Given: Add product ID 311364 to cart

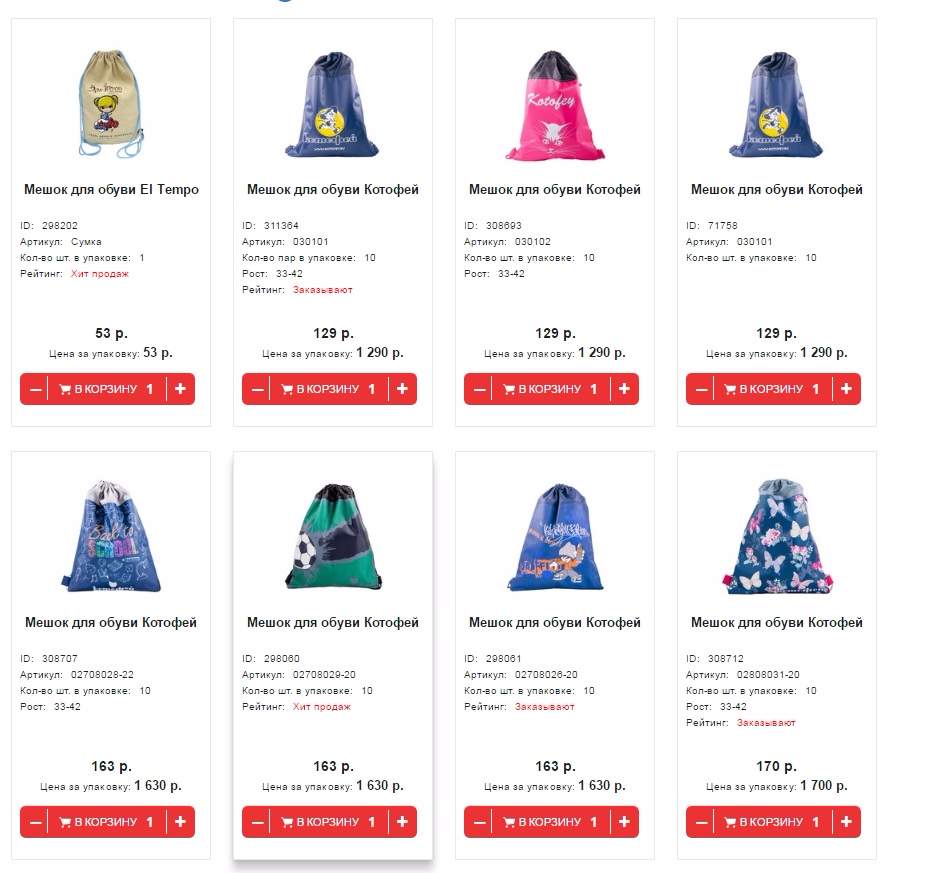Looking at the screenshot, I should point(328,389).
